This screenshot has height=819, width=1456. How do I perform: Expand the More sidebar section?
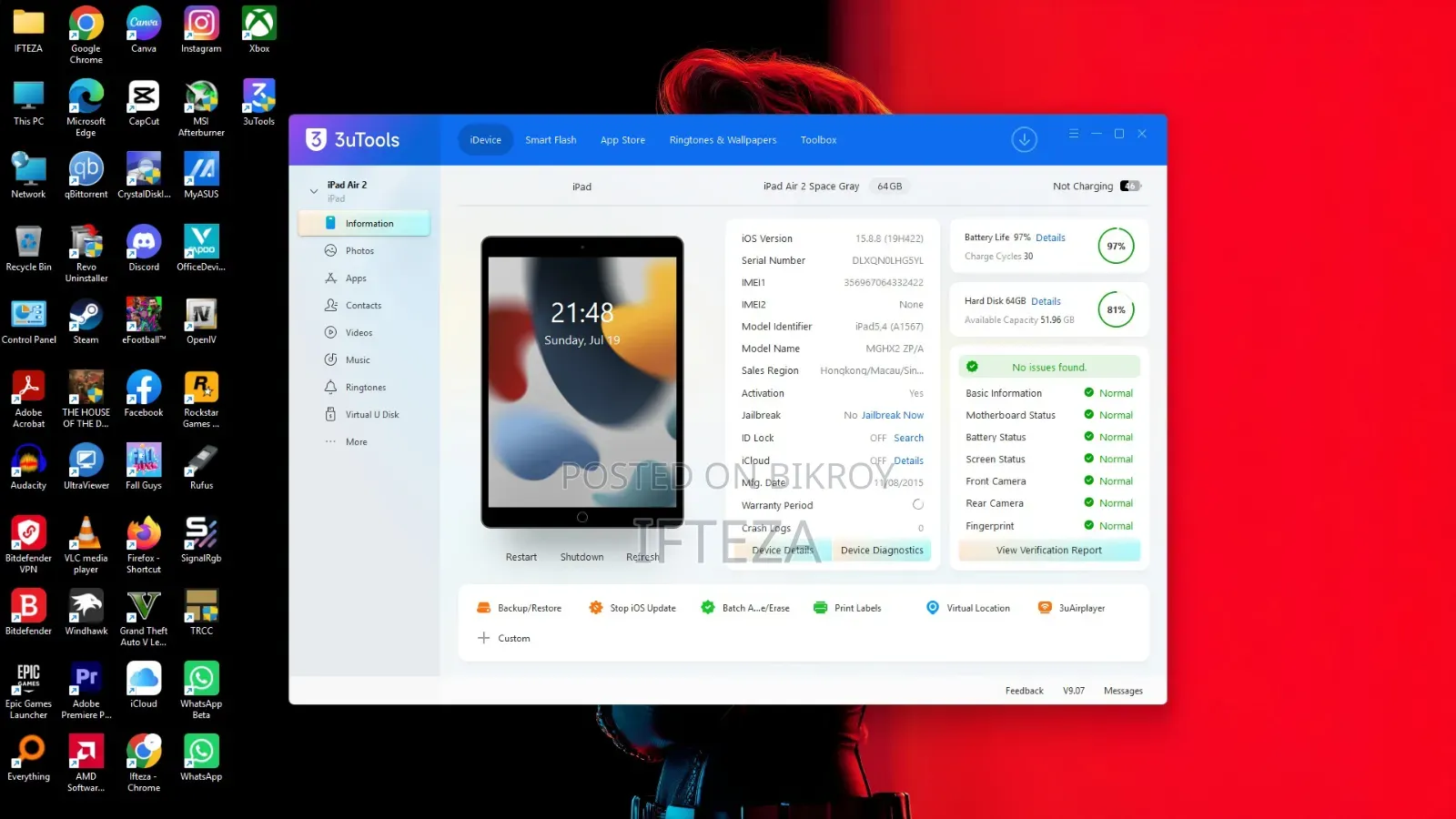click(346, 442)
